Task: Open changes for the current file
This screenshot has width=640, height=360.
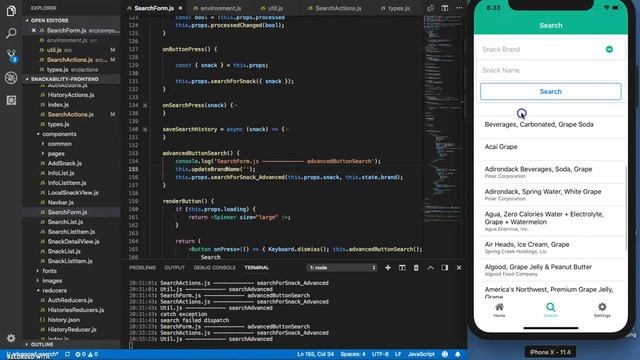Action: 430,8
